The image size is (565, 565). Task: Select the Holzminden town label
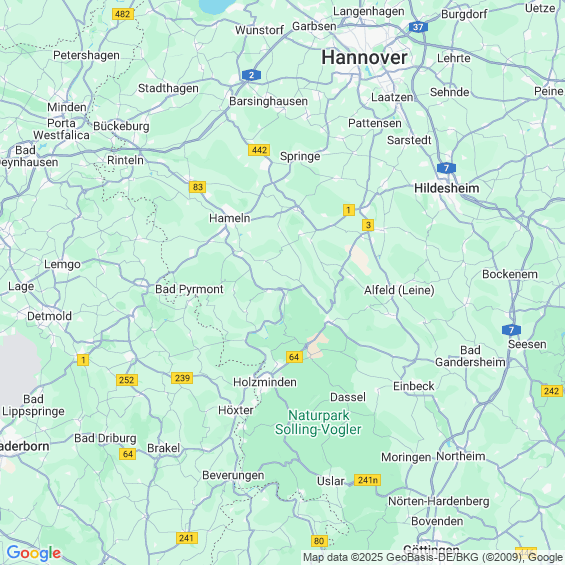[x=265, y=382]
